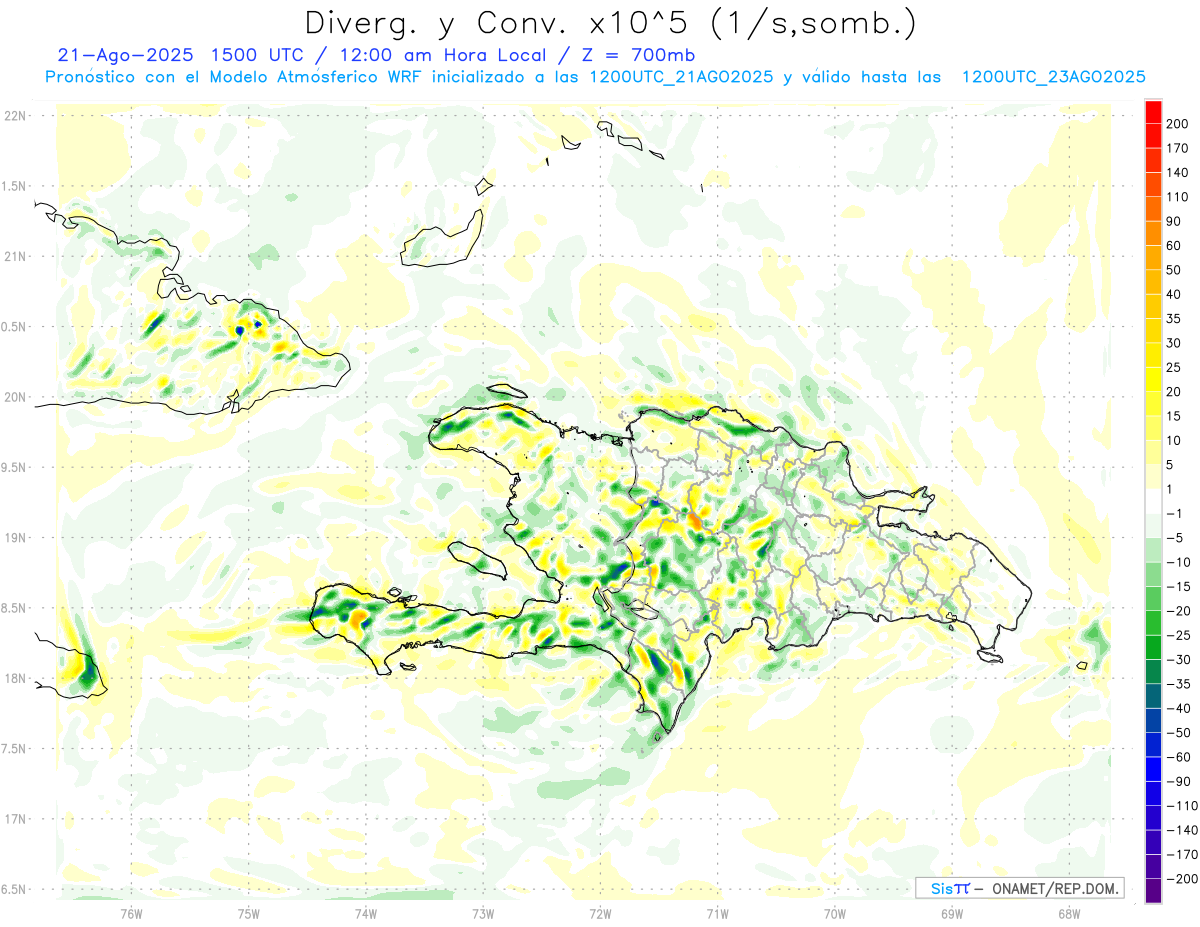Click the '73W' longitude label
Image resolution: width=1200 pixels, height=927 pixels.
pos(483,913)
